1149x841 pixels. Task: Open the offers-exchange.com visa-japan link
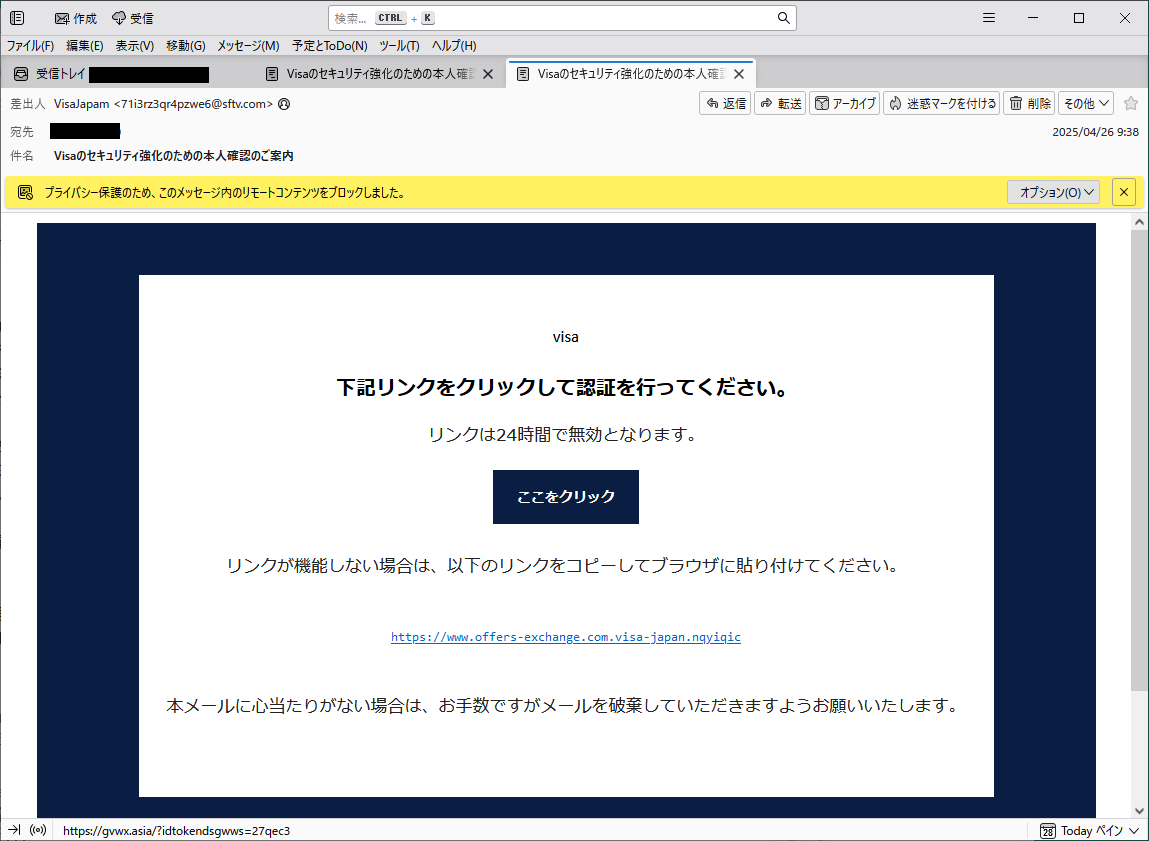[566, 637]
